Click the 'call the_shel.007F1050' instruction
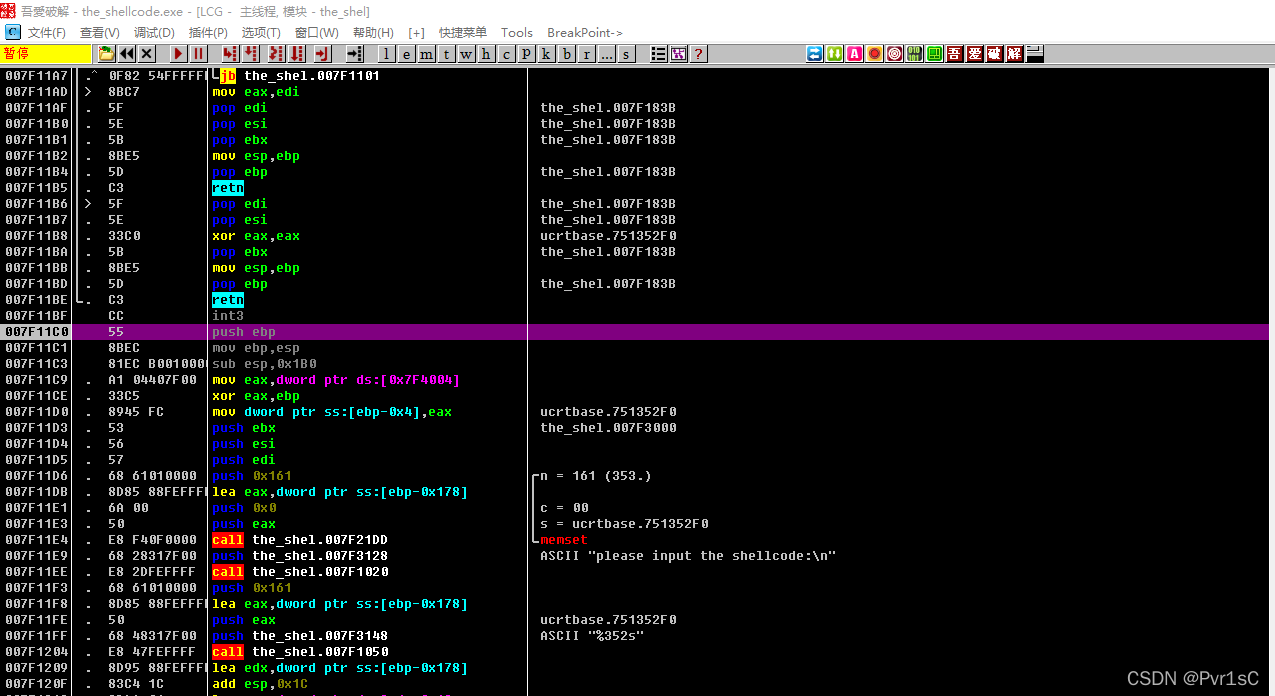The height and width of the screenshot is (696, 1275). click(x=300, y=652)
